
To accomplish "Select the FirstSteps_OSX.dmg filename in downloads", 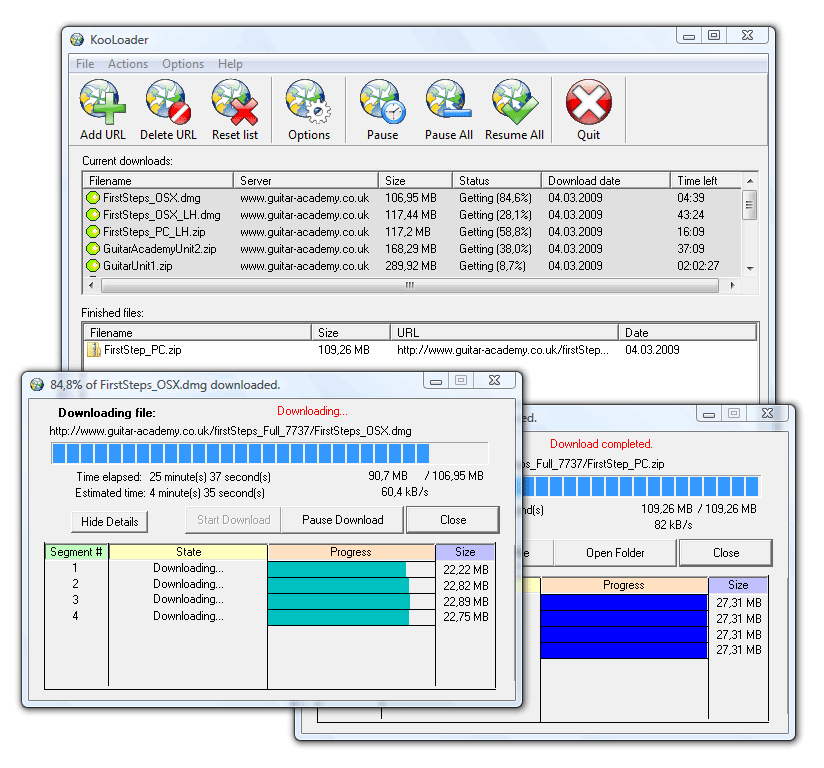I will pyautogui.click(x=152, y=198).
